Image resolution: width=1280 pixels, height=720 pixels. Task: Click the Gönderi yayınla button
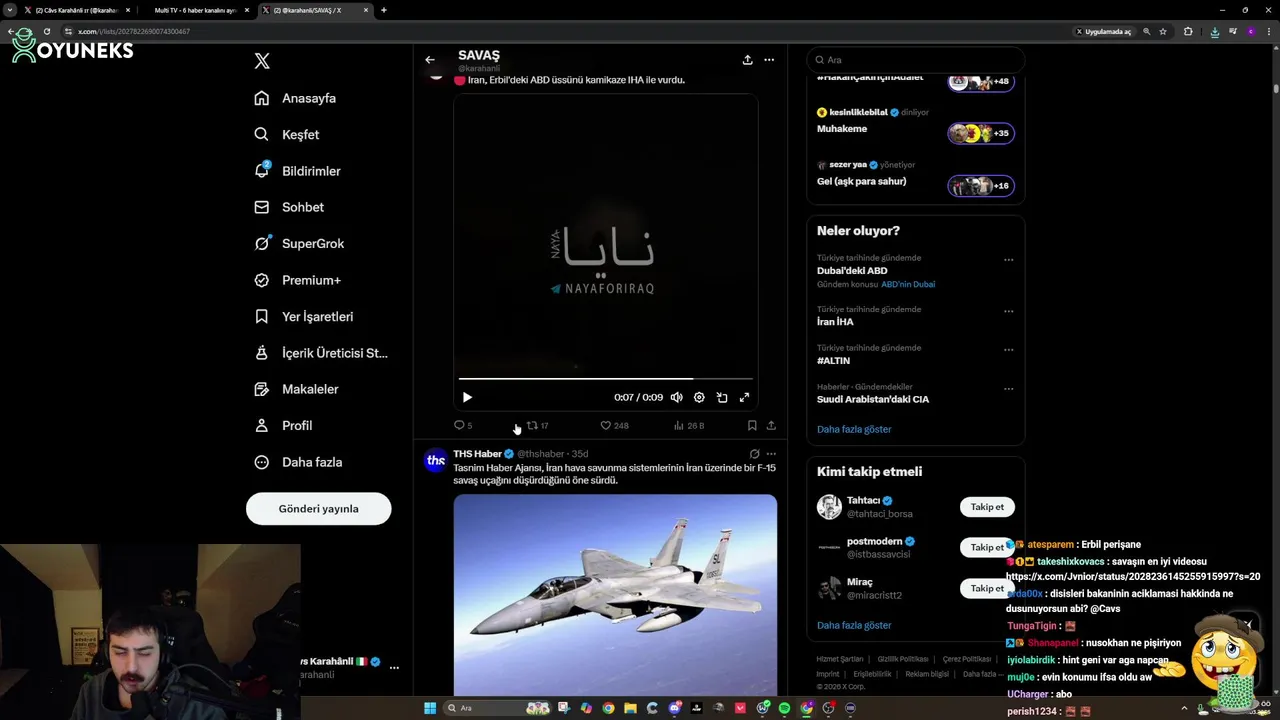click(318, 508)
